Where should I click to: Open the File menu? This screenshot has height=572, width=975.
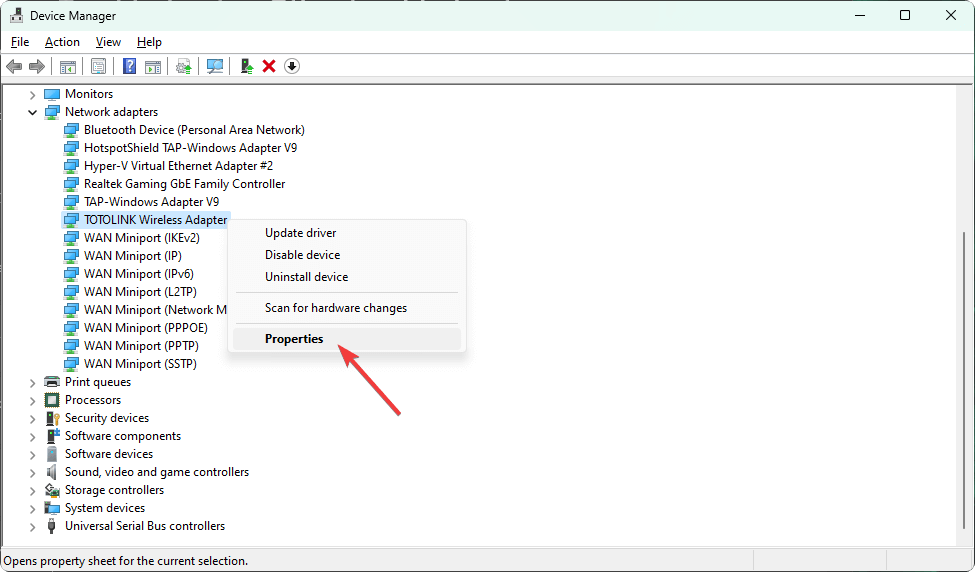(20, 42)
